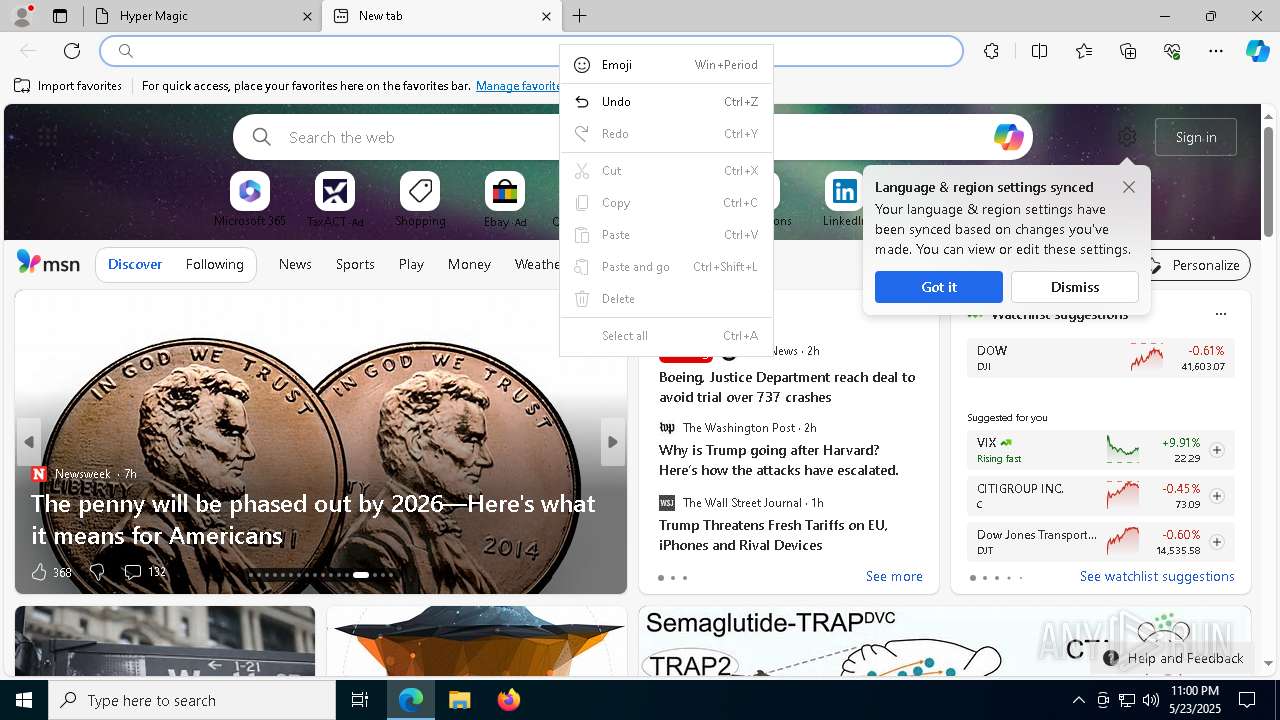The height and width of the screenshot is (720, 1280).
Task: Click the Import favorites button
Action: (x=68, y=86)
